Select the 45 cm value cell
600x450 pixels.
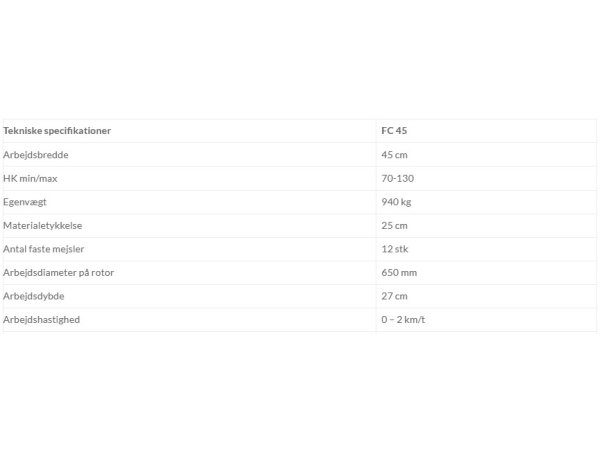click(395, 155)
